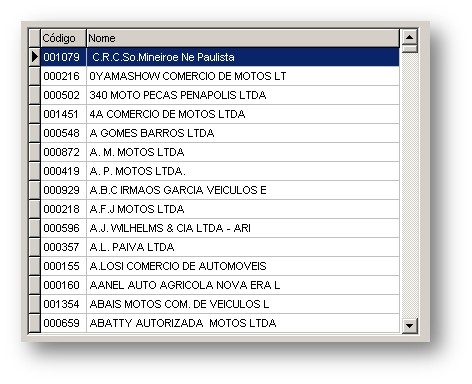Select the row marker beside code 000502

click(x=34, y=95)
